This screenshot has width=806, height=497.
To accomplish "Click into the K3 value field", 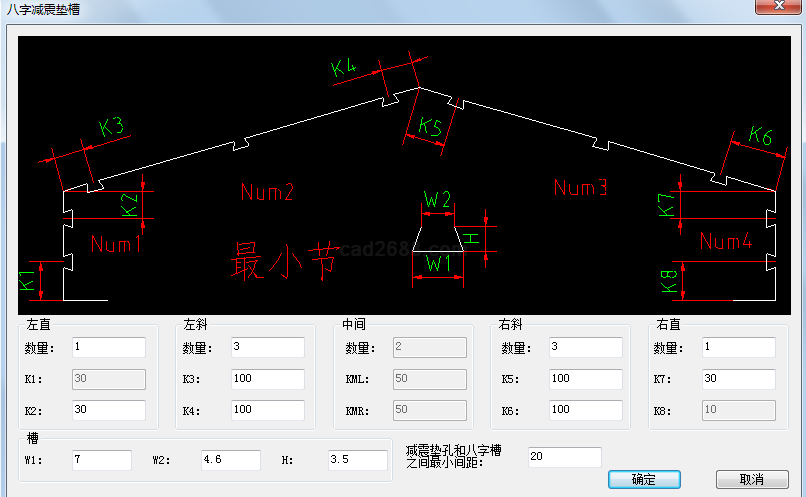I will point(267,379).
